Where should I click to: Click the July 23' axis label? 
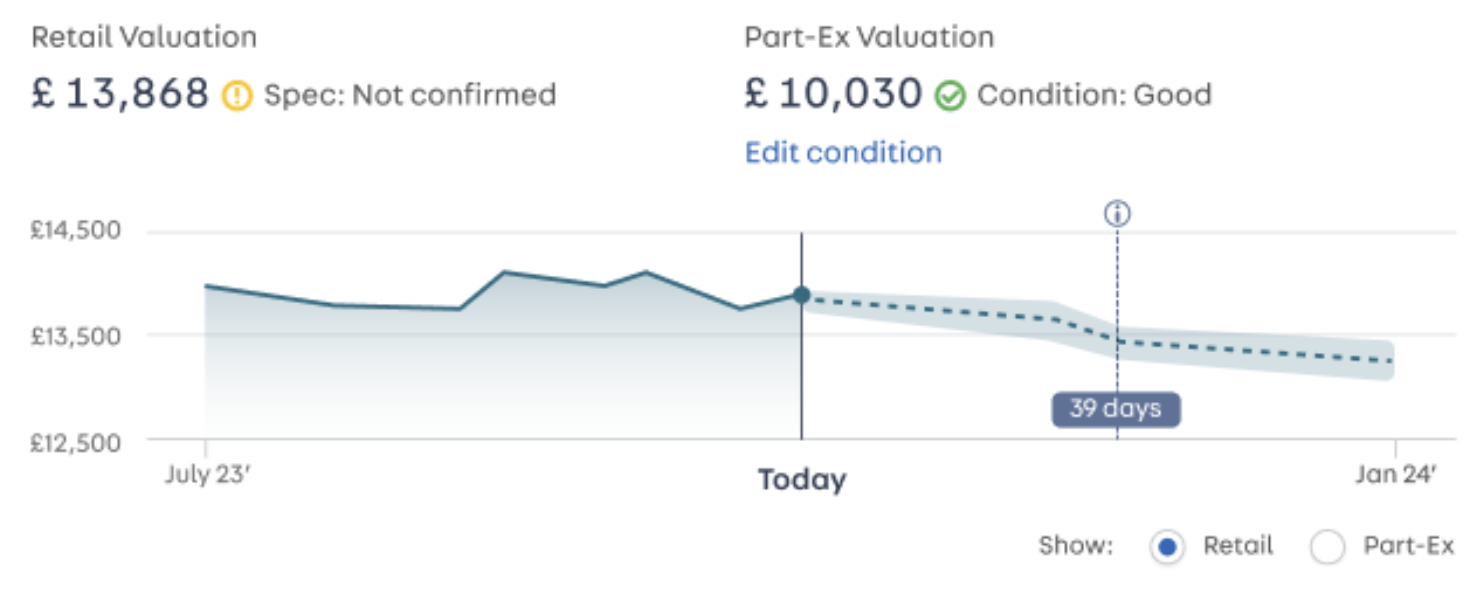point(206,474)
